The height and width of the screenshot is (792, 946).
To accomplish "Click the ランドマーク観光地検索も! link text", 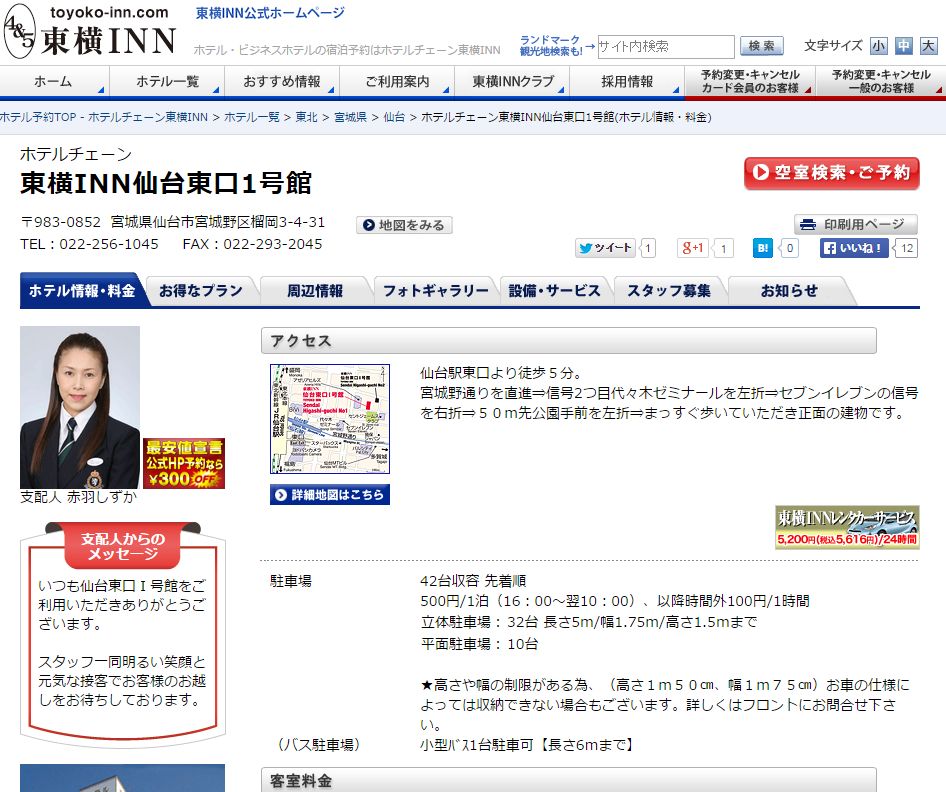I will 551,46.
